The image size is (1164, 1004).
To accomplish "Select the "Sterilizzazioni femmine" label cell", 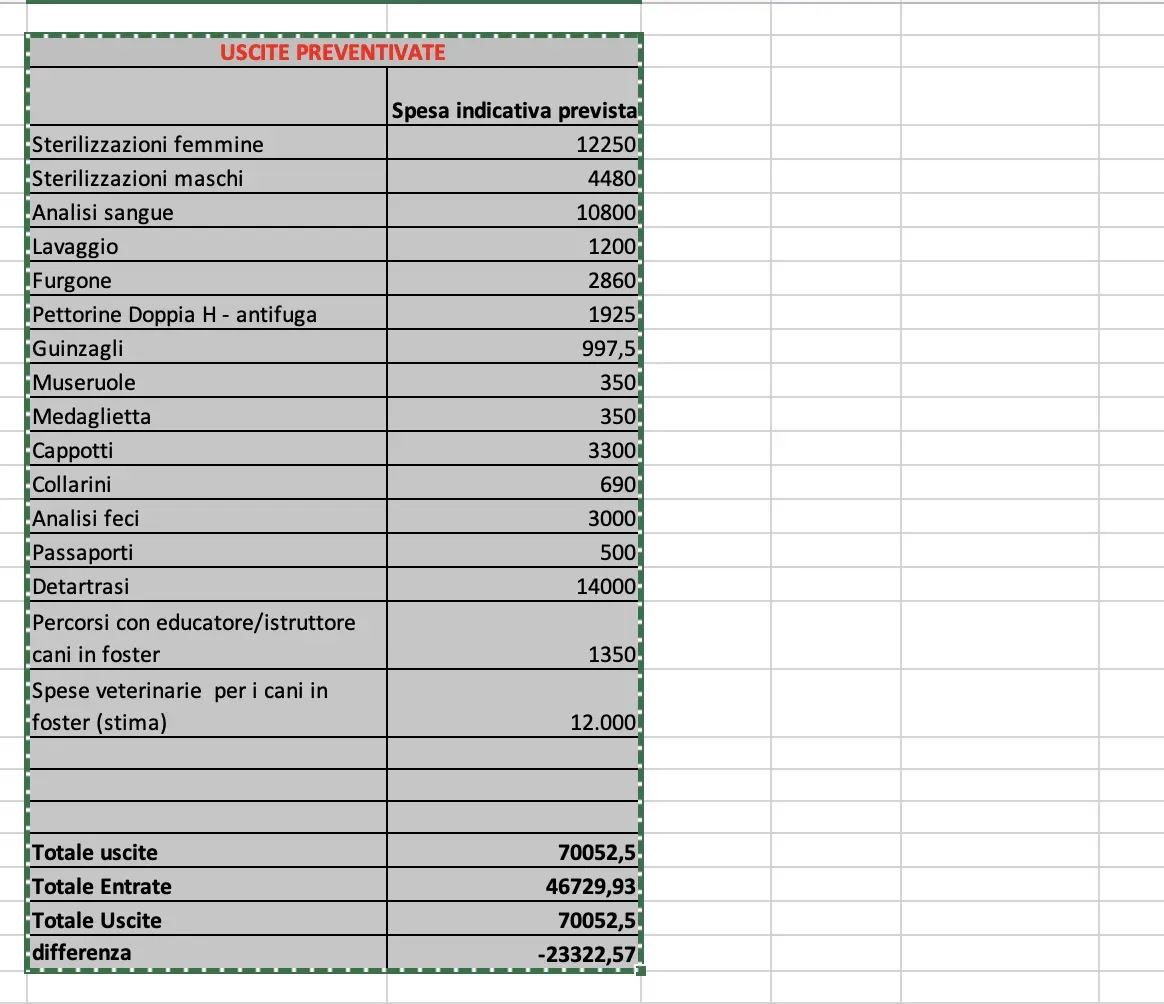I will (x=207, y=144).
